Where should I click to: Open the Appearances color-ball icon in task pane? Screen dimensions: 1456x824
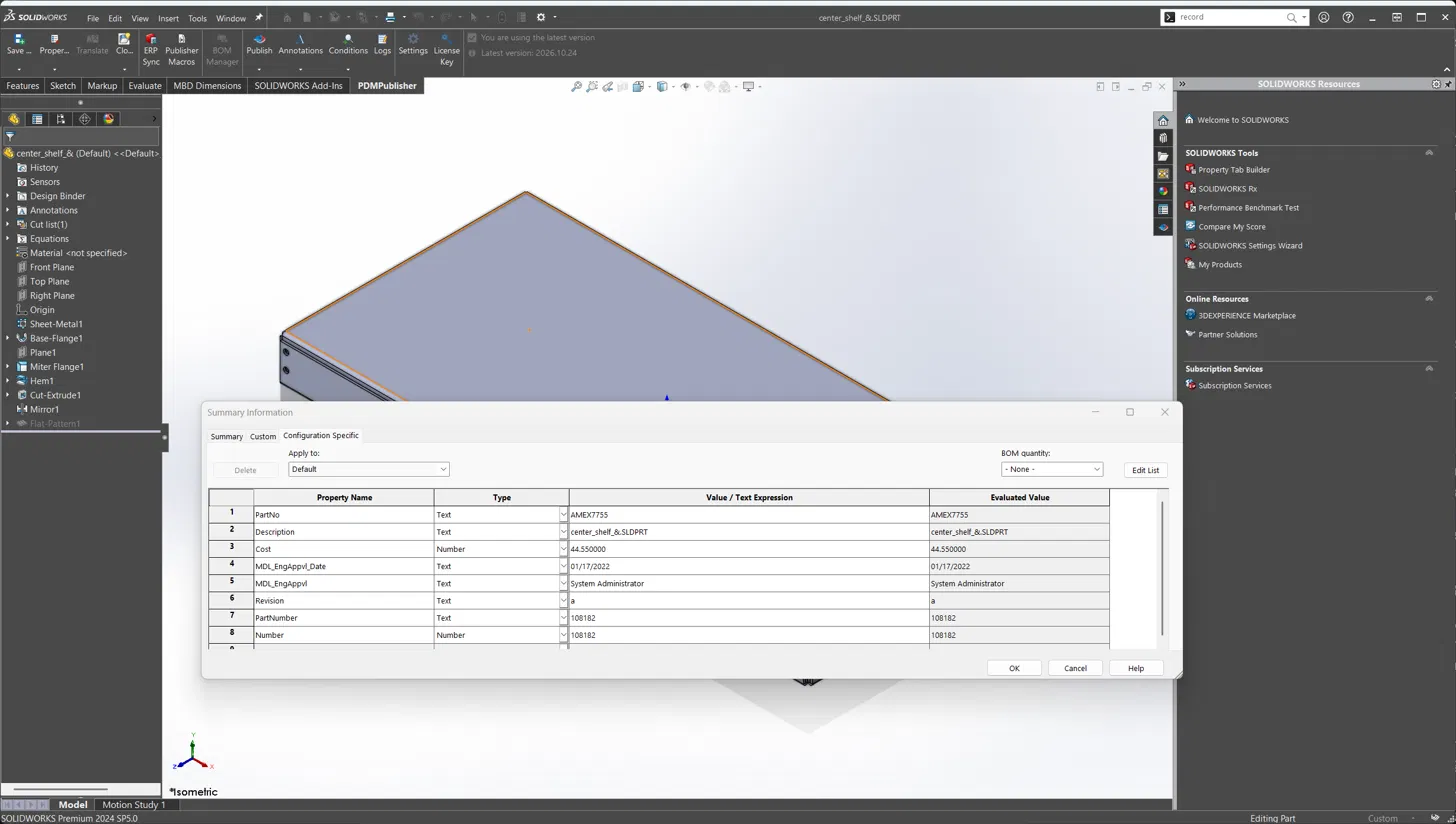tap(1163, 191)
